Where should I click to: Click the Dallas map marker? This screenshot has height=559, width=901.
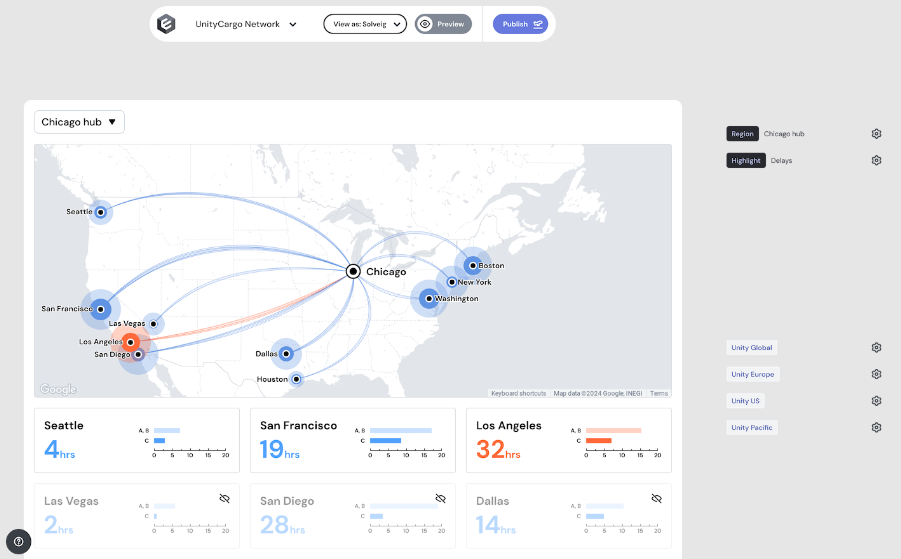click(286, 354)
